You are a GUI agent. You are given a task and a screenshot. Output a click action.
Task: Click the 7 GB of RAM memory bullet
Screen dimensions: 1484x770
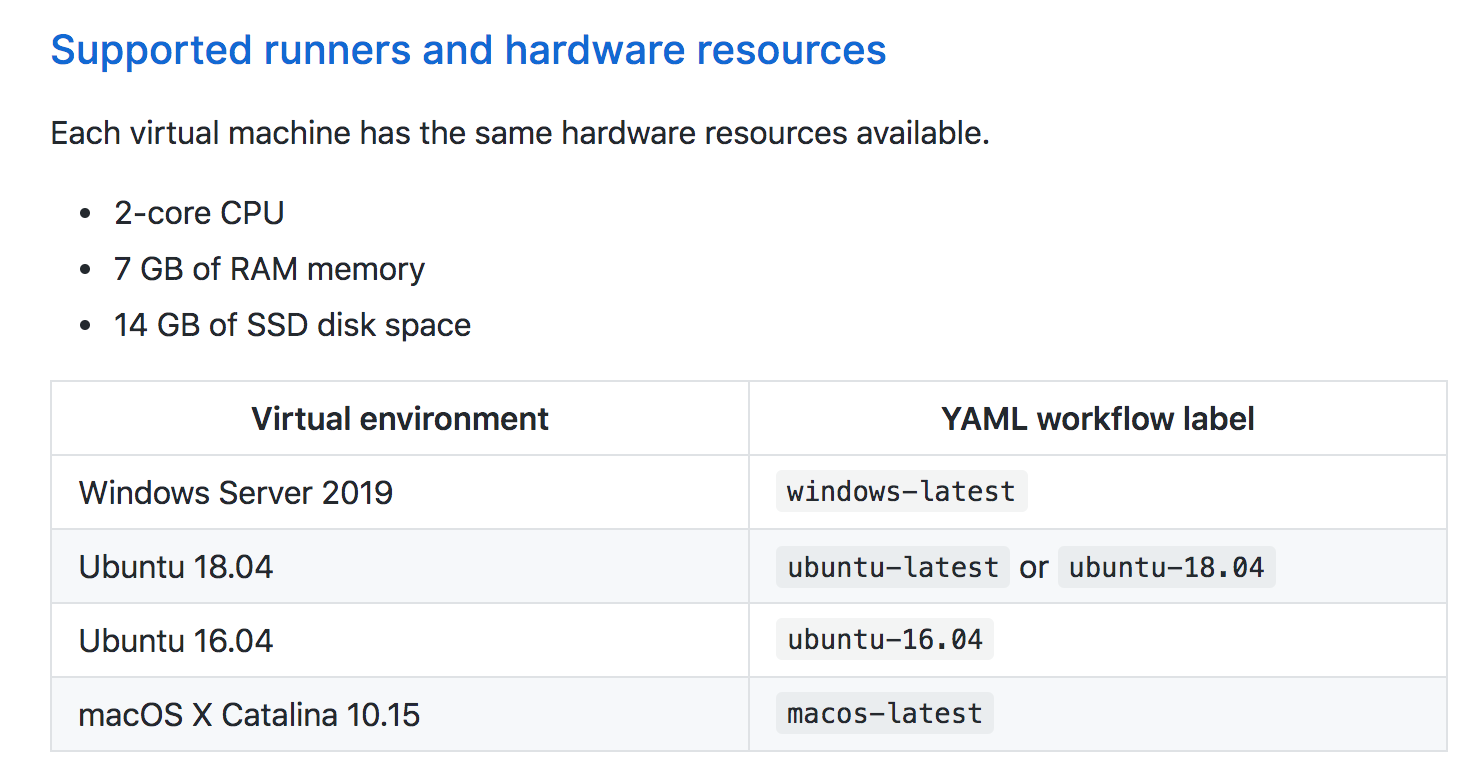[x=270, y=269]
